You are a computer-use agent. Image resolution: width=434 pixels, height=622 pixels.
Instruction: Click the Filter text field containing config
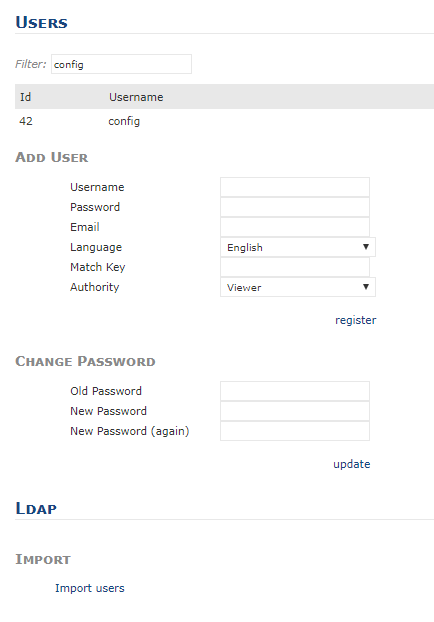(x=121, y=64)
